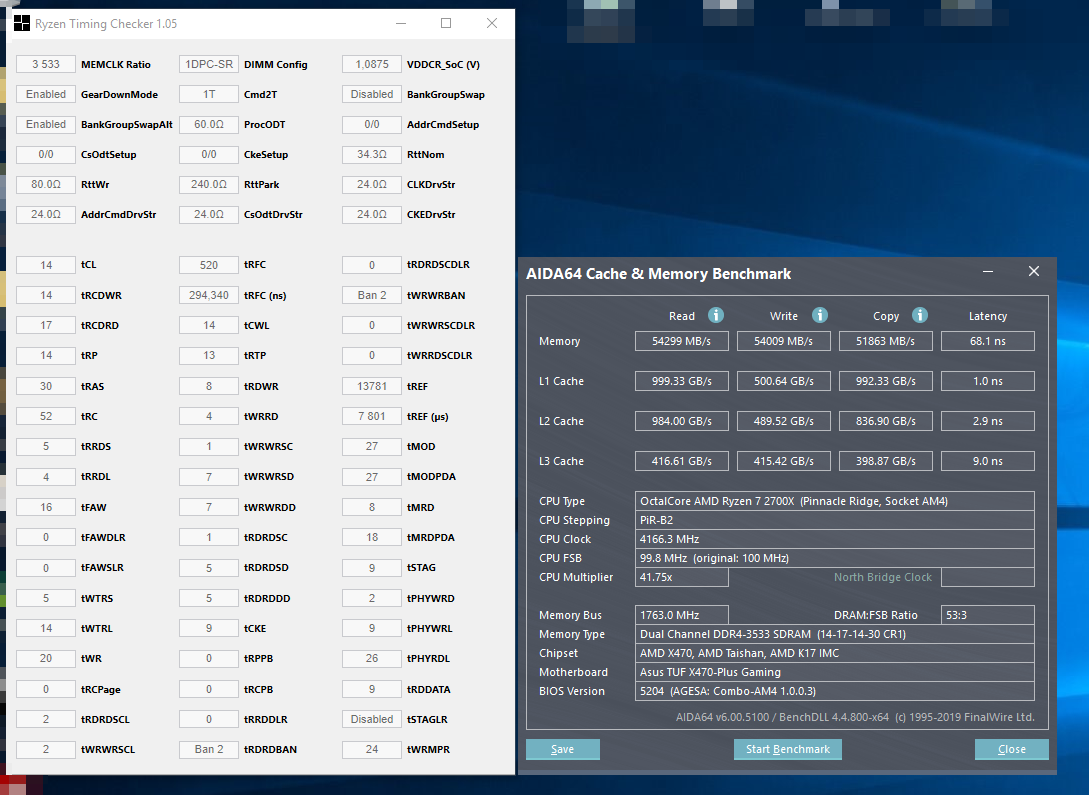Click the tCL value 14
Image resolution: width=1089 pixels, height=795 pixels.
click(x=46, y=265)
